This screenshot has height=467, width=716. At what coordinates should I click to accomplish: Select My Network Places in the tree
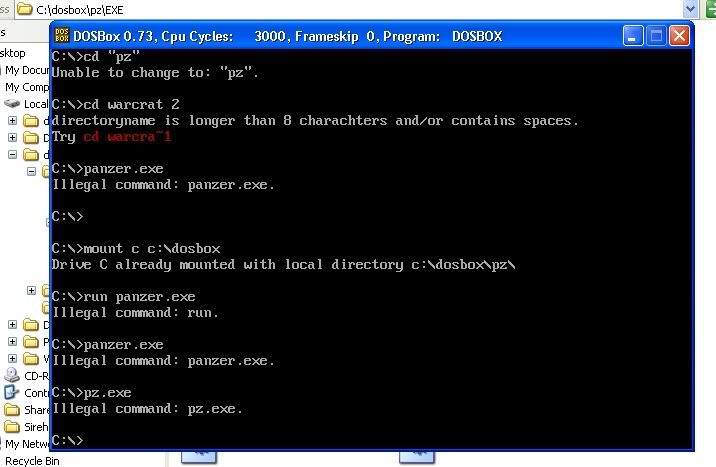click(x=26, y=444)
